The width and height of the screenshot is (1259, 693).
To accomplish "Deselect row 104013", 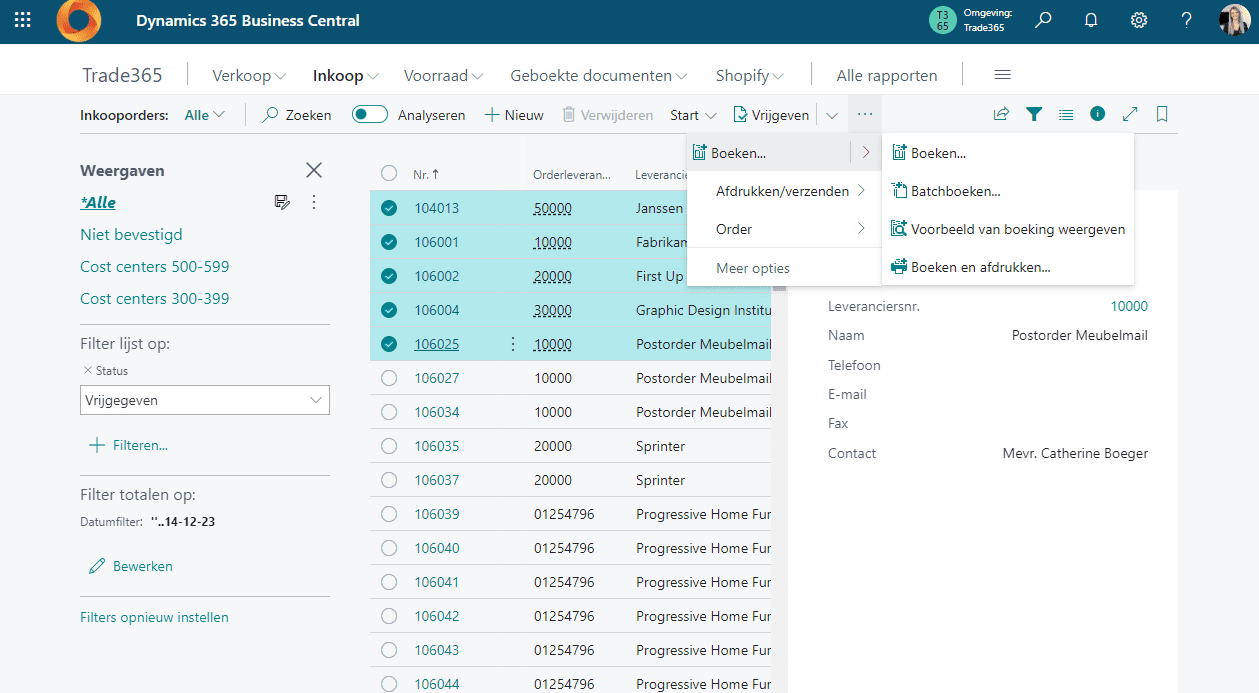I will (389, 208).
